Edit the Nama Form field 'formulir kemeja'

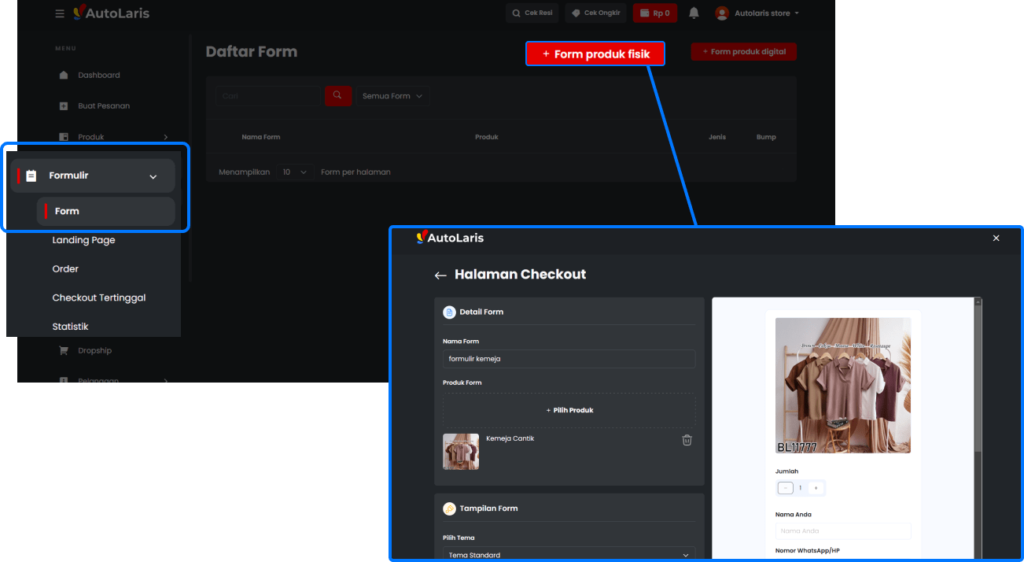[569, 358]
